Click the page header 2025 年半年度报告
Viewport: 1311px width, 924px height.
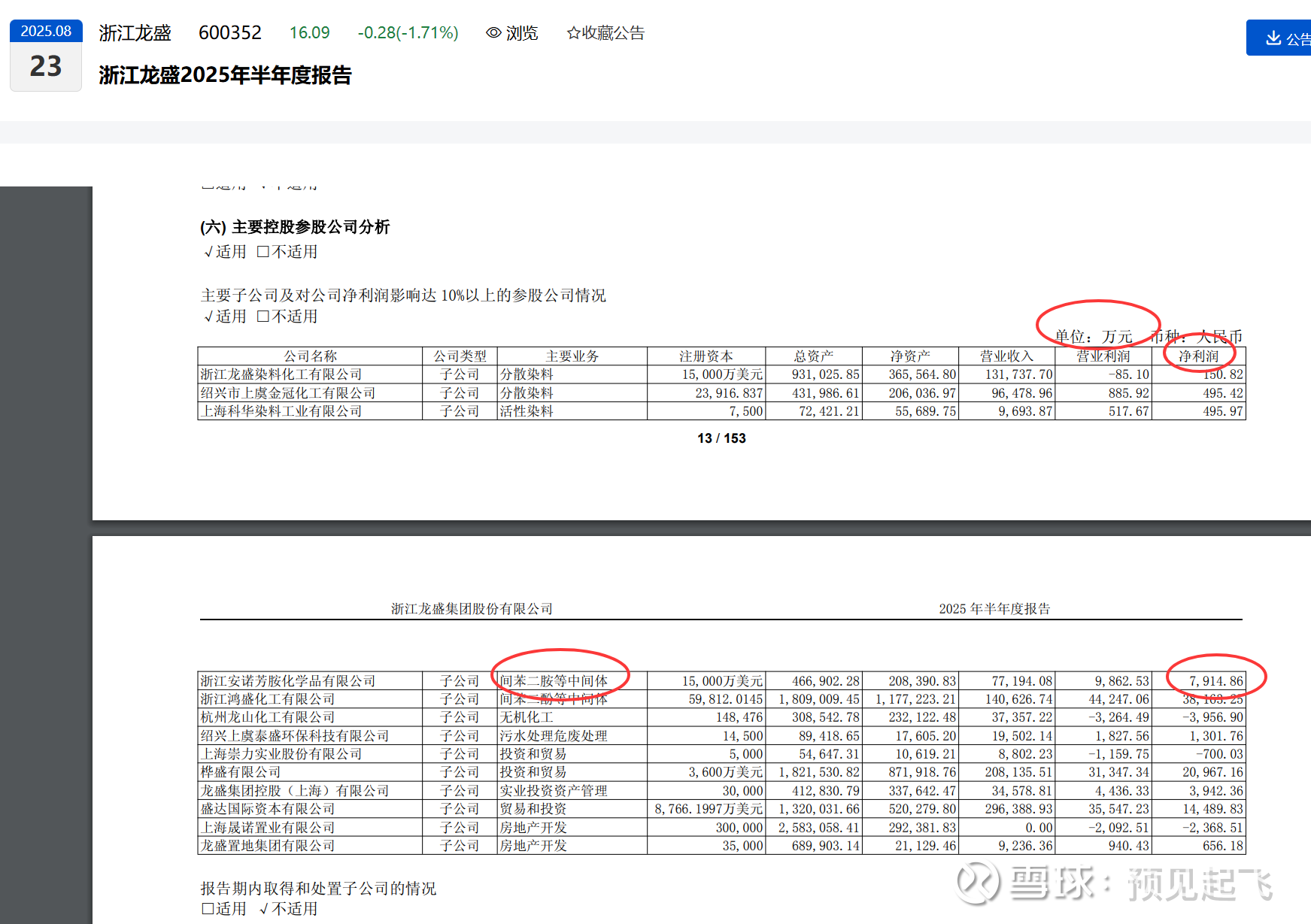coord(994,609)
